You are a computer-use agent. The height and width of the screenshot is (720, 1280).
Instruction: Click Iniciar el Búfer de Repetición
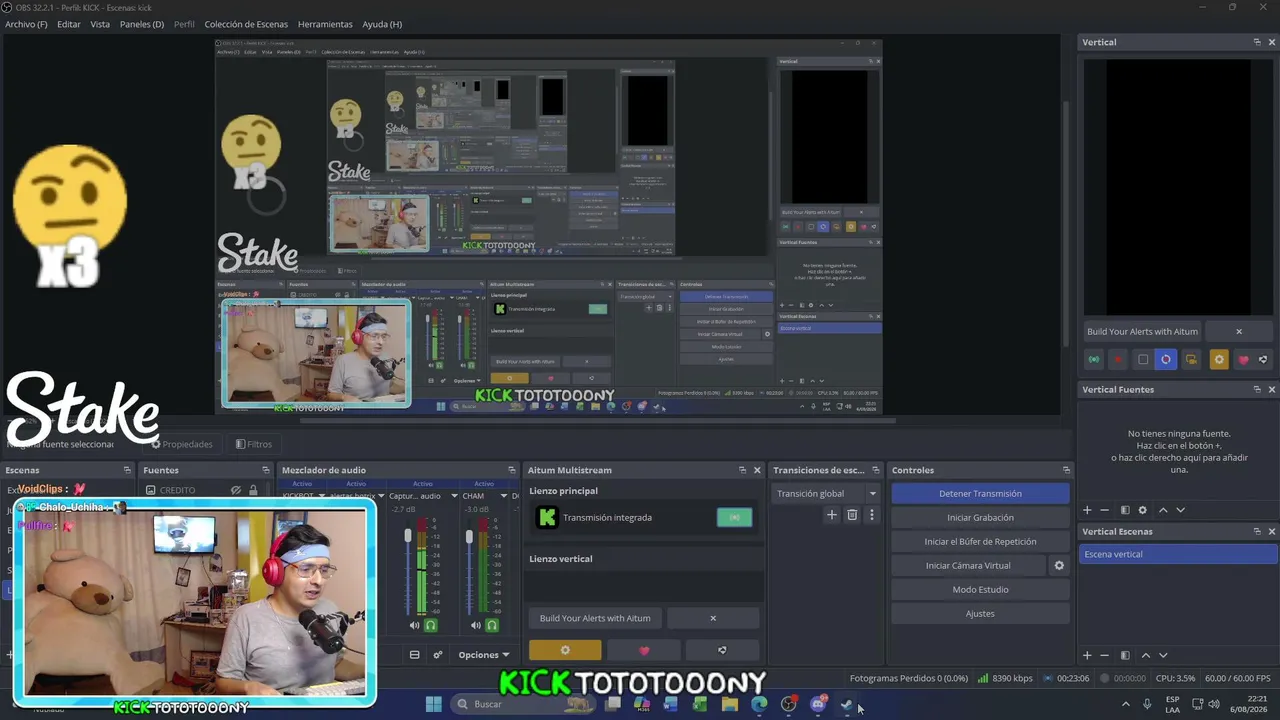pyautogui.click(x=980, y=541)
